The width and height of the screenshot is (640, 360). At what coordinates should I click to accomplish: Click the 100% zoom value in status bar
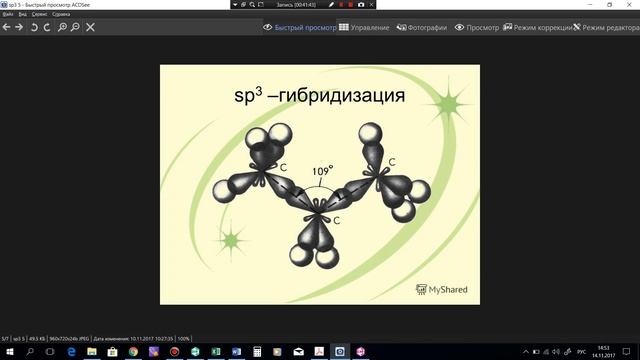[184, 339]
